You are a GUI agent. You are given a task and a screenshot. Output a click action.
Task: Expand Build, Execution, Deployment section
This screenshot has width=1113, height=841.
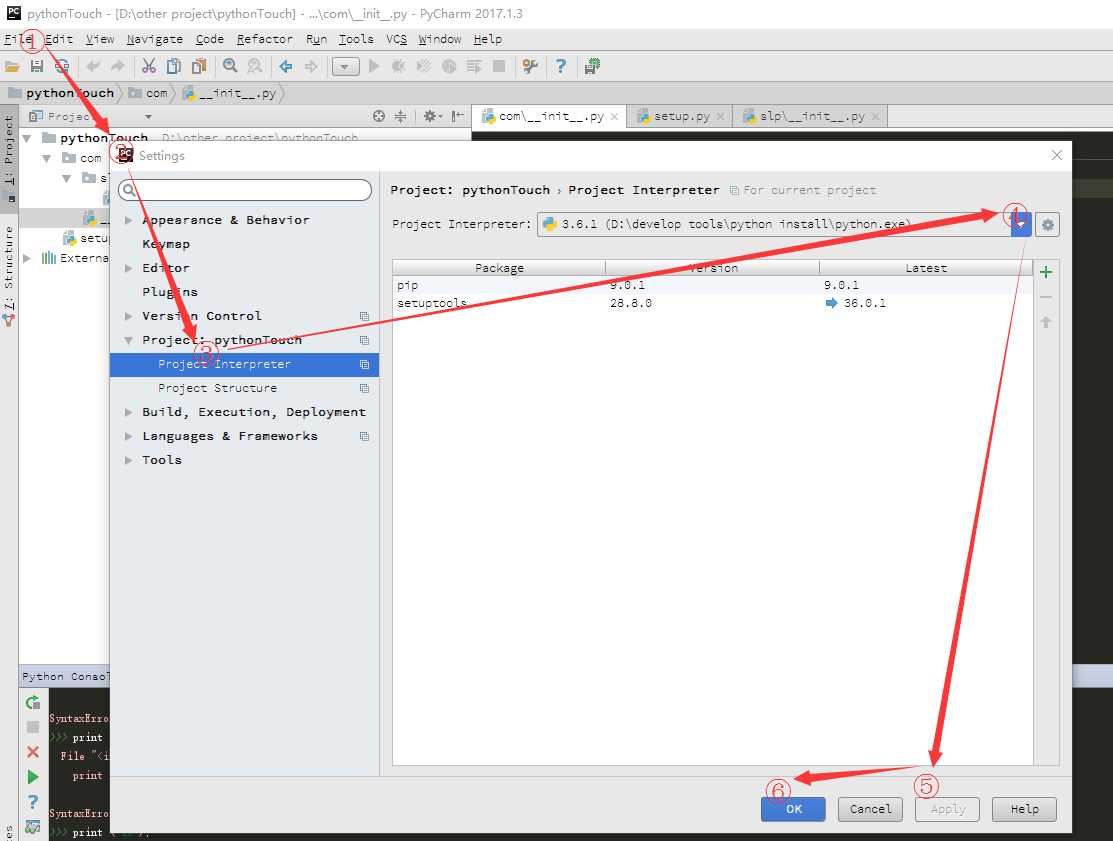(128, 412)
